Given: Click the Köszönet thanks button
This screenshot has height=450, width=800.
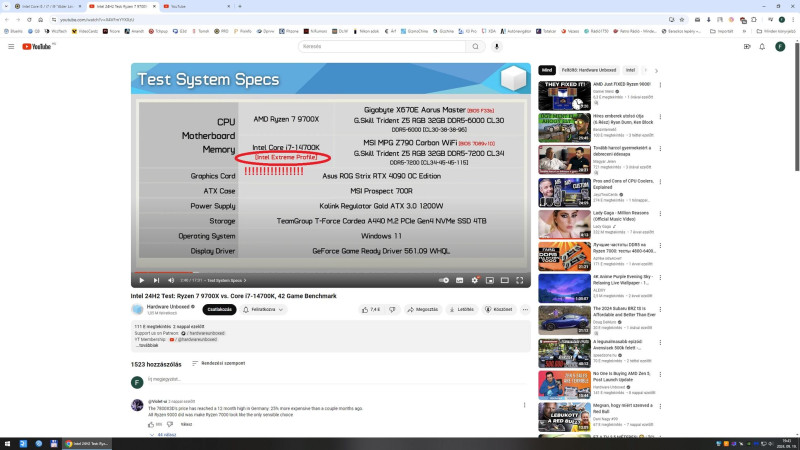Looking at the screenshot, I should (x=498, y=310).
